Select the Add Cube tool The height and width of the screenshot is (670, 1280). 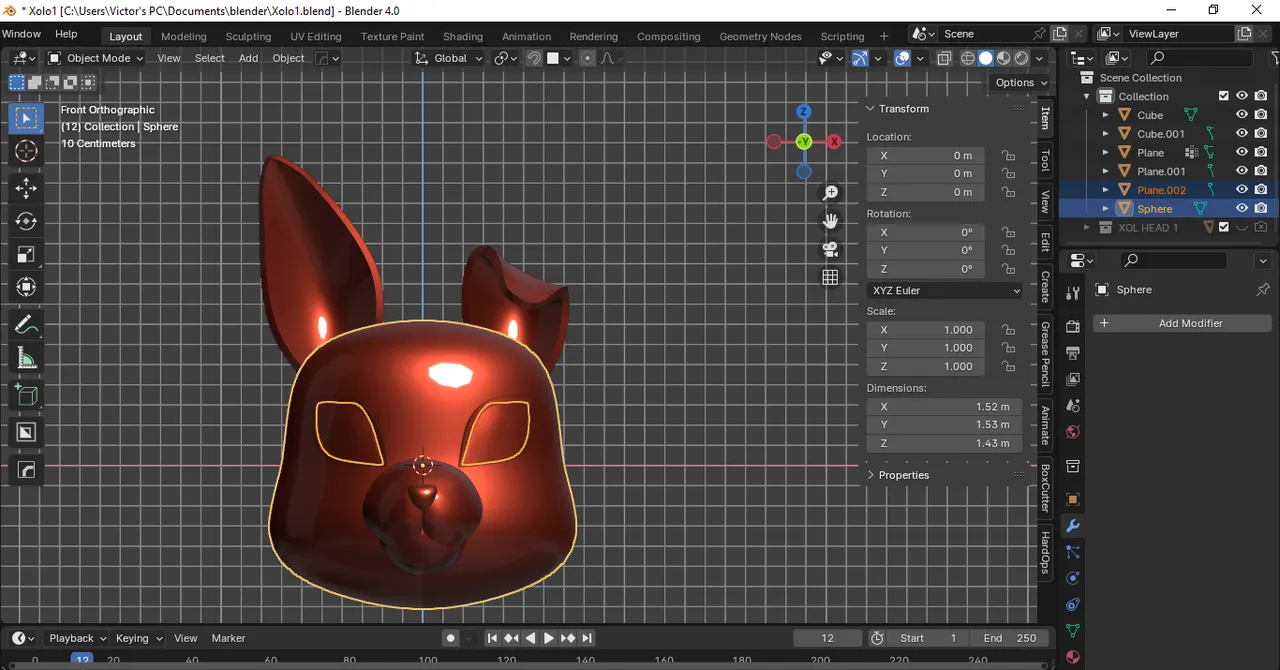click(x=26, y=395)
